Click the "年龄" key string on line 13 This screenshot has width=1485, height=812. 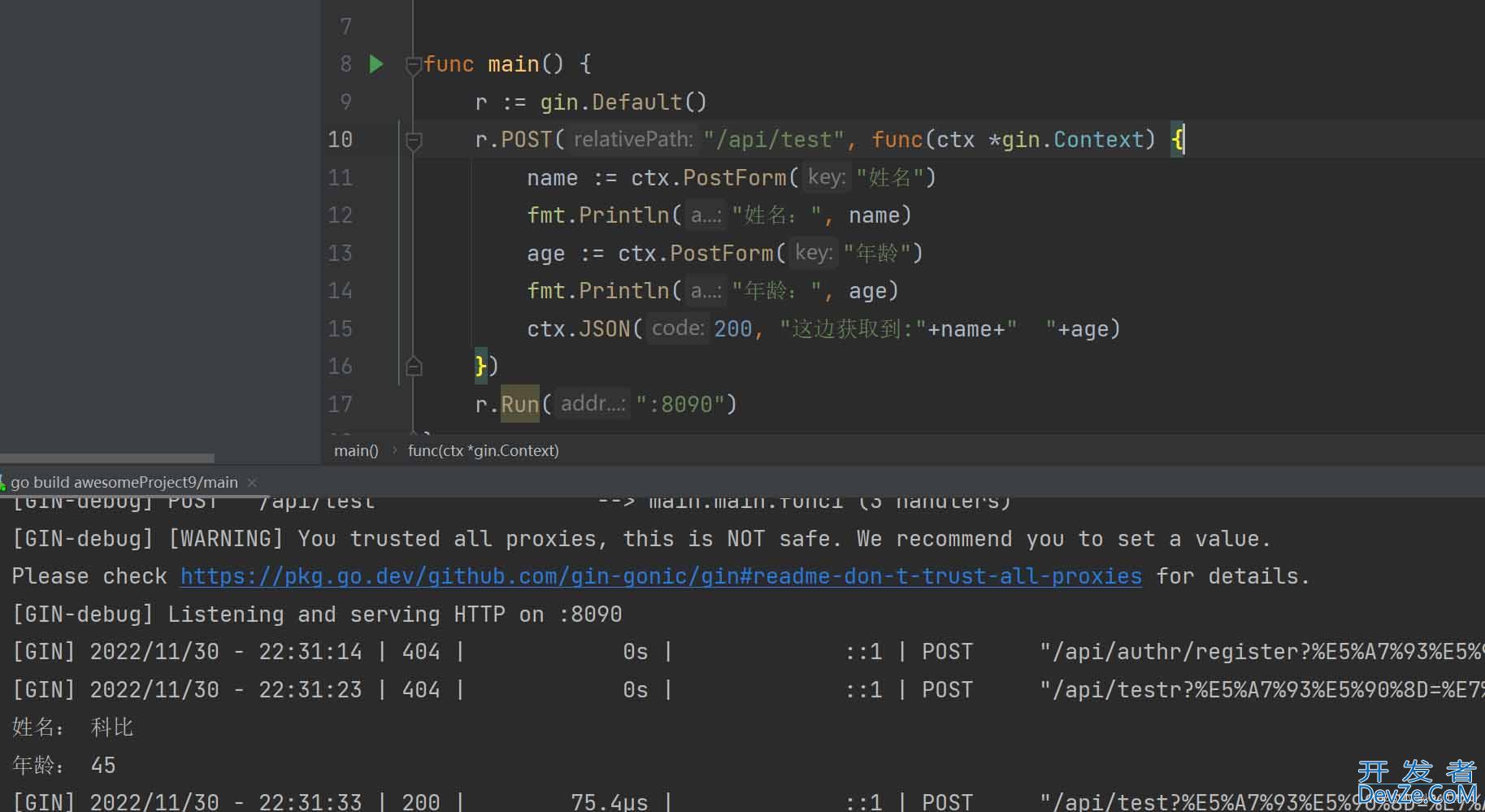coord(877,254)
